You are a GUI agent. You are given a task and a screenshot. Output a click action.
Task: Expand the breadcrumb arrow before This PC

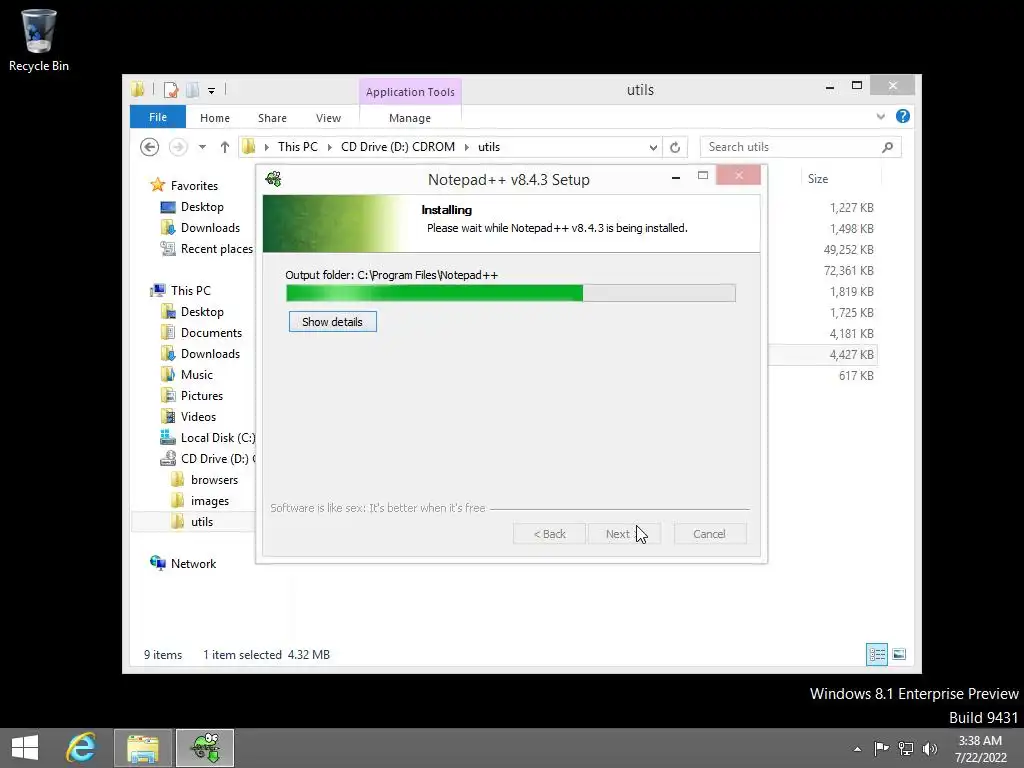click(x=266, y=147)
